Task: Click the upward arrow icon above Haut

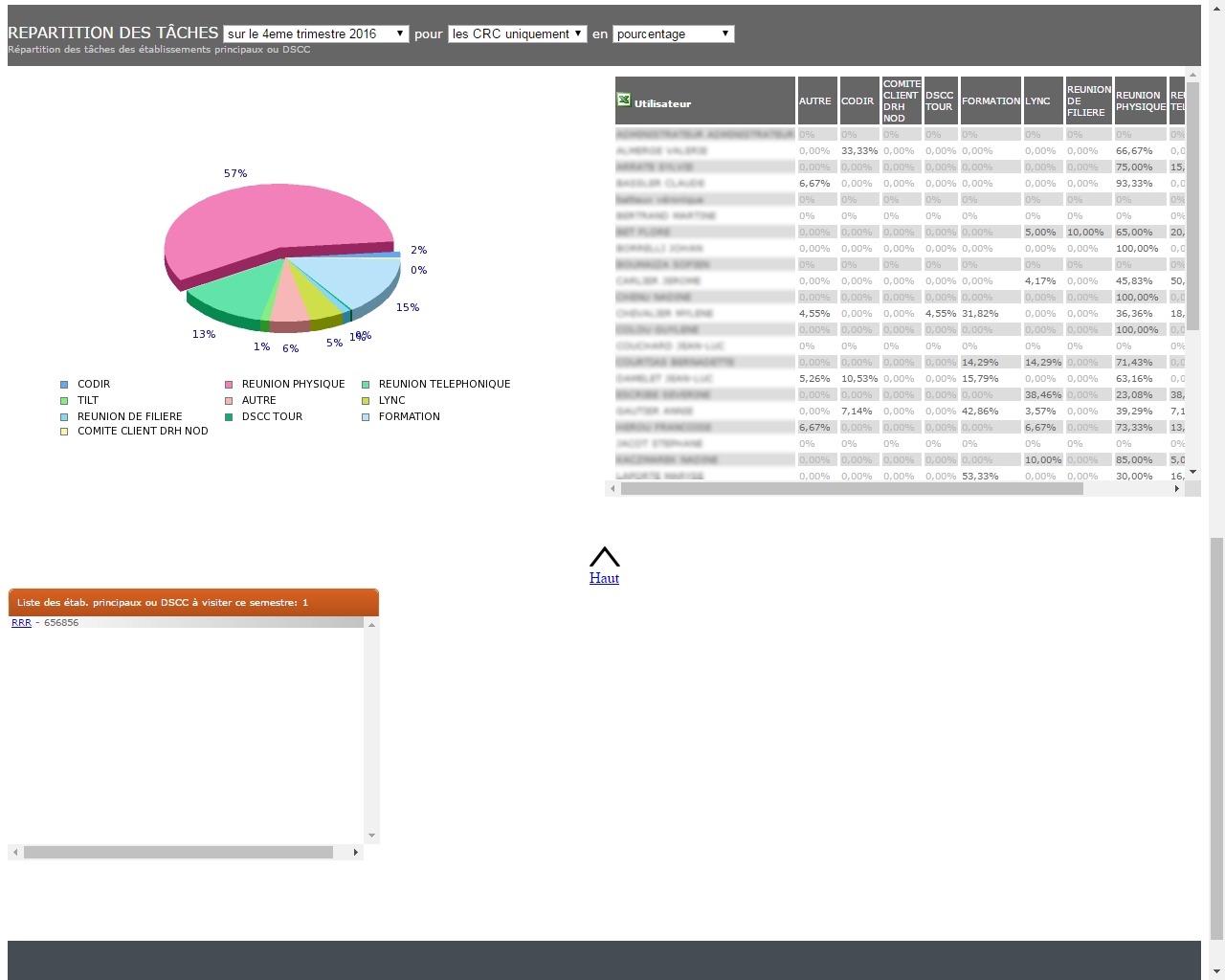Action: point(604,557)
